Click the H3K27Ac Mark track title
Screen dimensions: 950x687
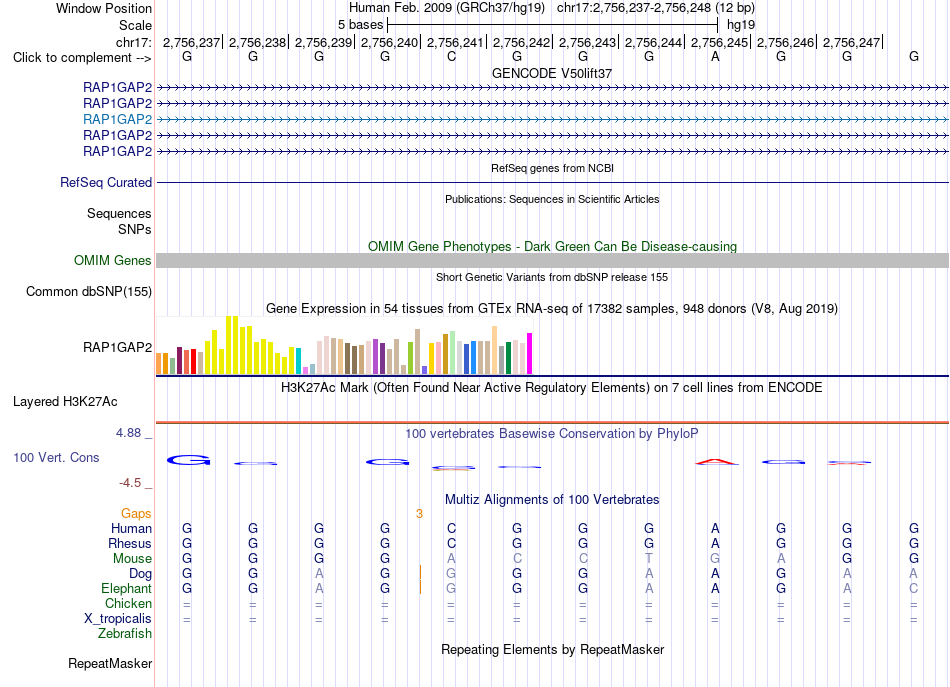[x=552, y=388]
